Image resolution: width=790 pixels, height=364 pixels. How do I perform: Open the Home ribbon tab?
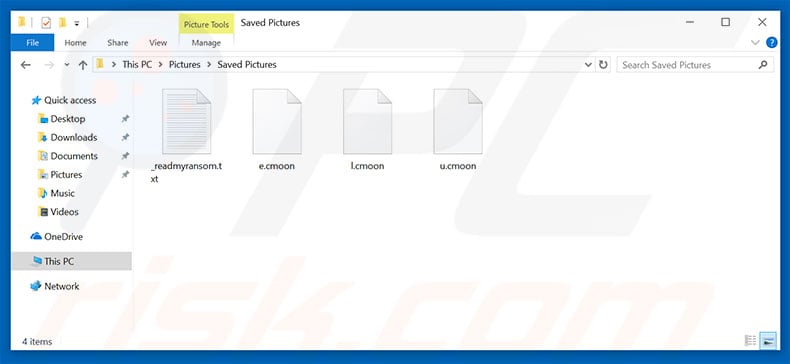(x=75, y=43)
